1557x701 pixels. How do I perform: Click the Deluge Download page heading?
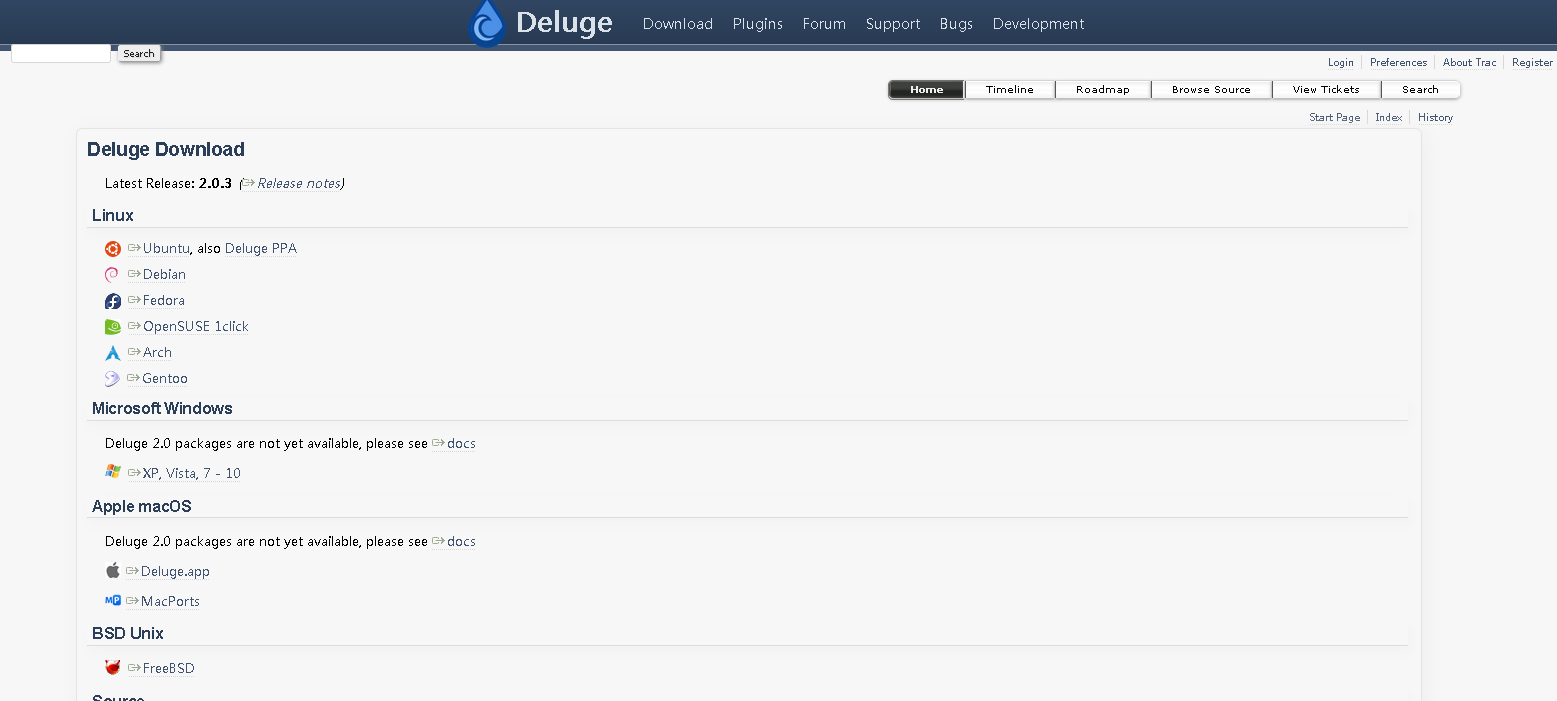[166, 150]
